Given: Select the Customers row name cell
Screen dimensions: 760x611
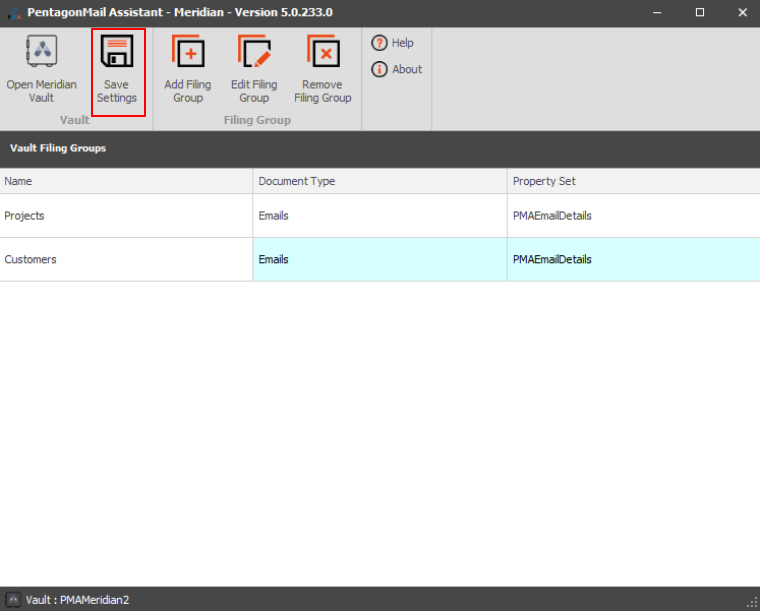Looking at the screenshot, I should tap(126, 259).
